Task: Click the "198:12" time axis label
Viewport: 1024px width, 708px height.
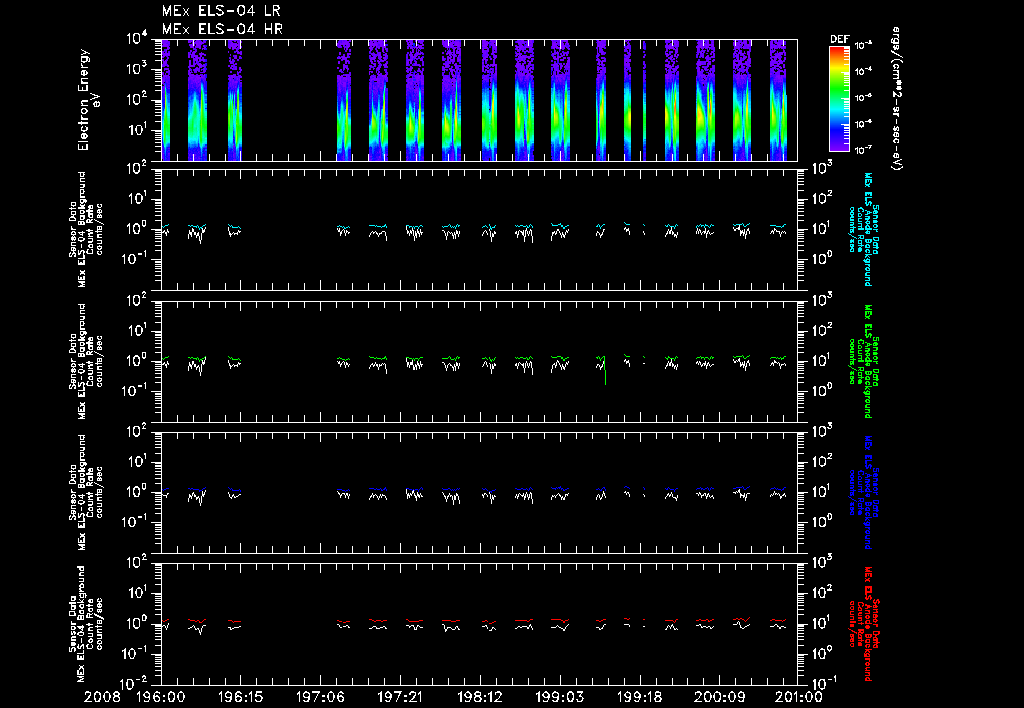Action: coord(479,698)
